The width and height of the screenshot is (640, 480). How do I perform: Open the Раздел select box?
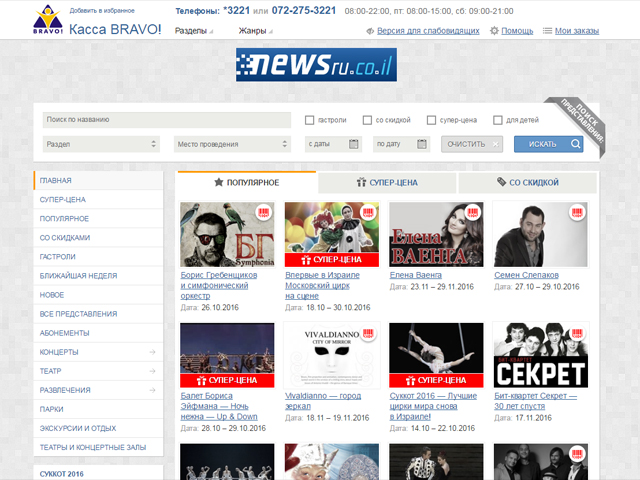tap(101, 144)
